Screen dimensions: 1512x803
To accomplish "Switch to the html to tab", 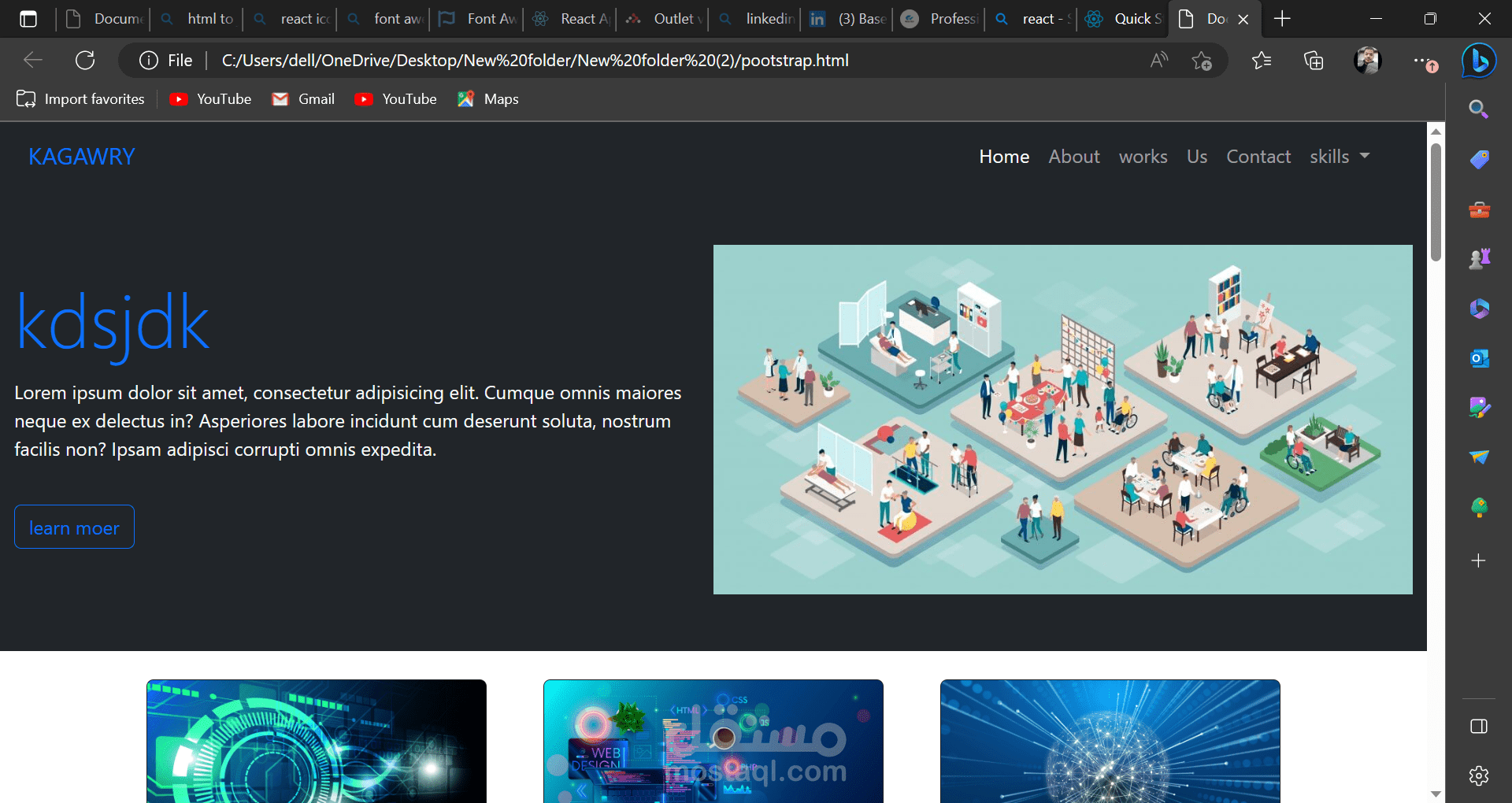I will pyautogui.click(x=198, y=19).
